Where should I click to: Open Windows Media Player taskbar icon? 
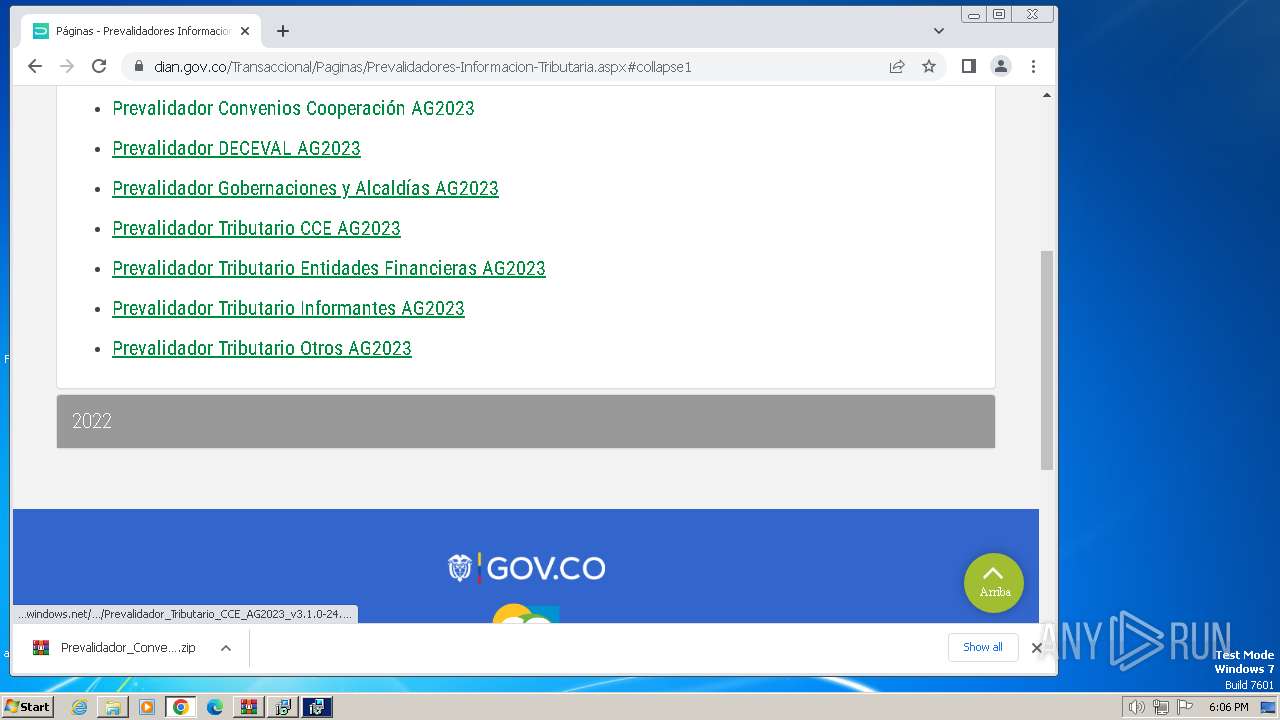coord(147,707)
